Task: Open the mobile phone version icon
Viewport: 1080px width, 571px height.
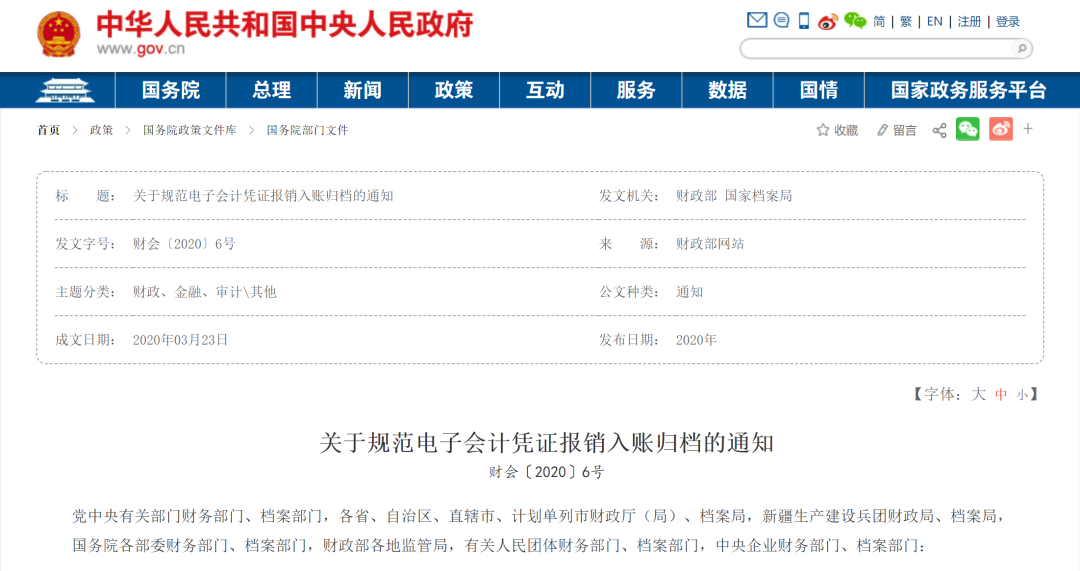Action: coord(804,21)
